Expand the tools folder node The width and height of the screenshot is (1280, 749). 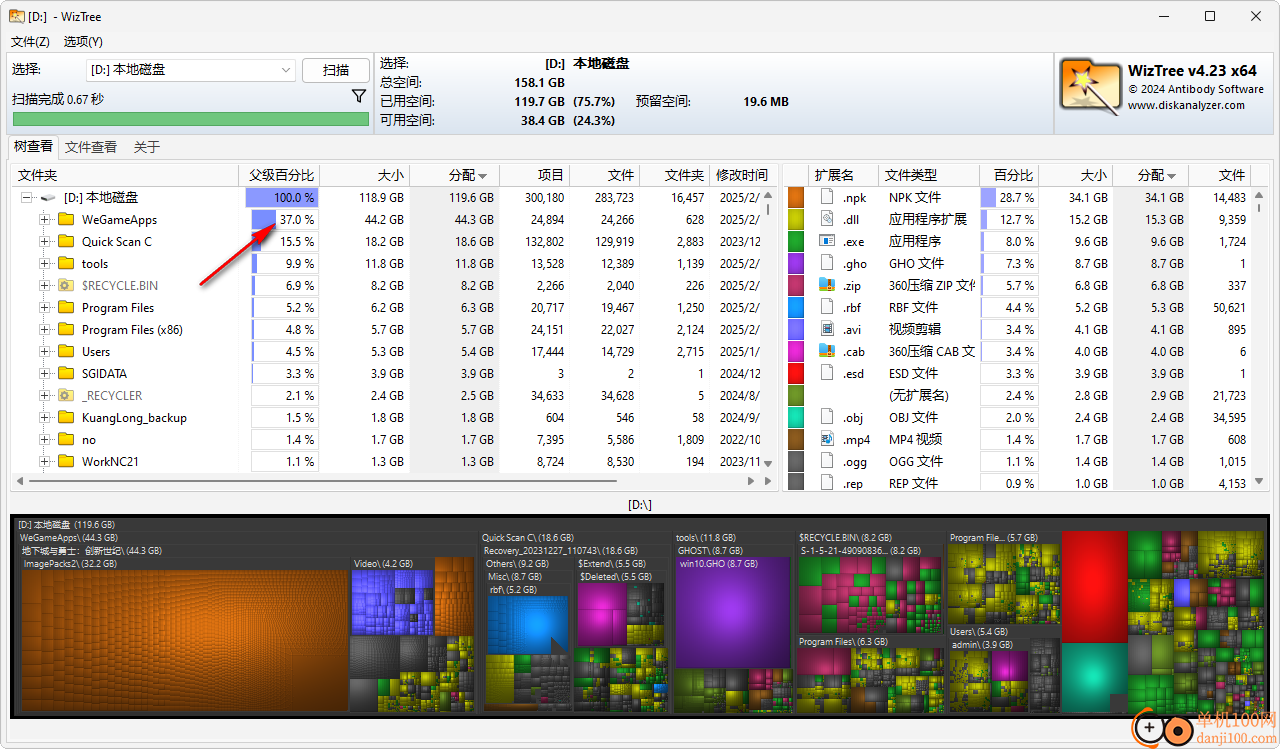[x=44, y=264]
